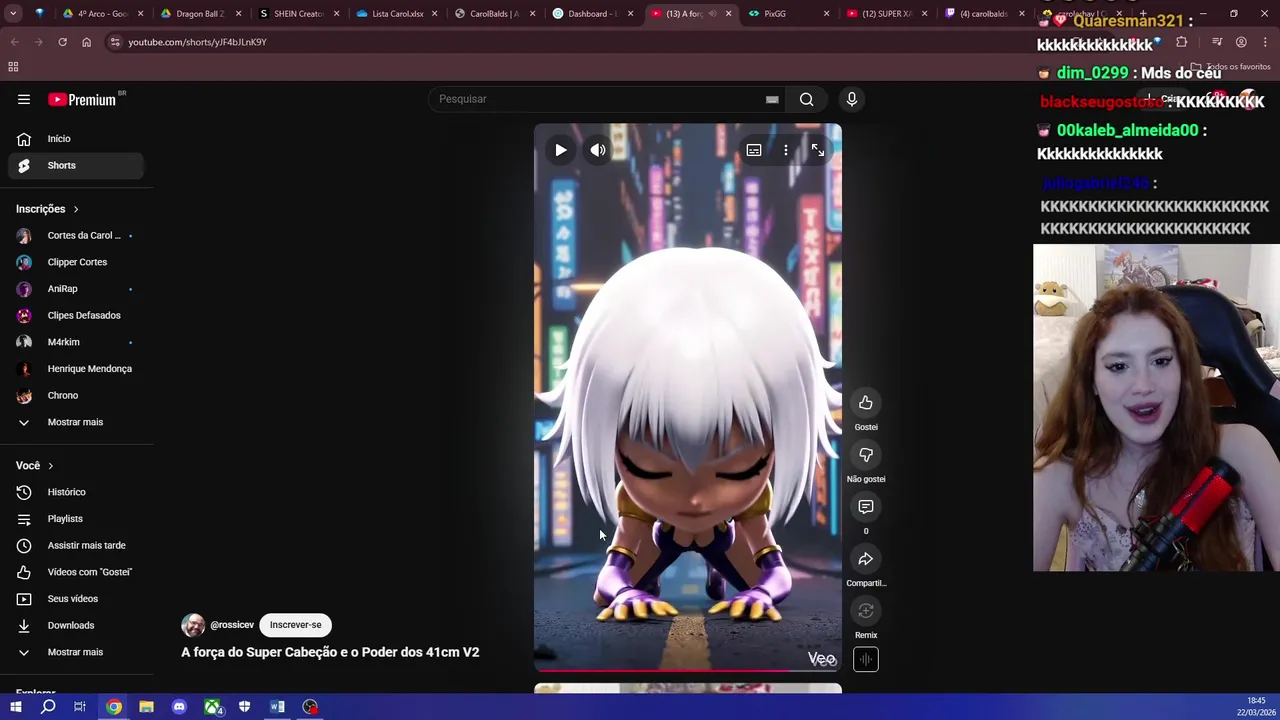Subscribe with Inscrever-se button
The width and height of the screenshot is (1280, 720).
[295, 625]
